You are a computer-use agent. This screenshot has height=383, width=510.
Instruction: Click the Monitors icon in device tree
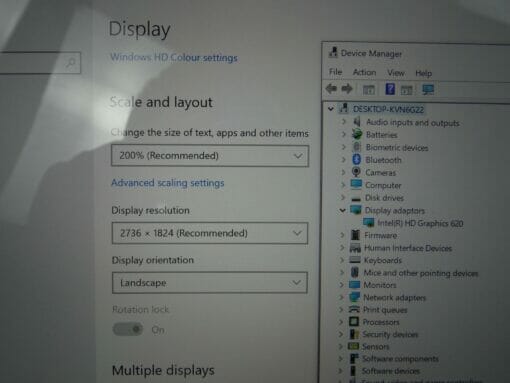(x=354, y=285)
